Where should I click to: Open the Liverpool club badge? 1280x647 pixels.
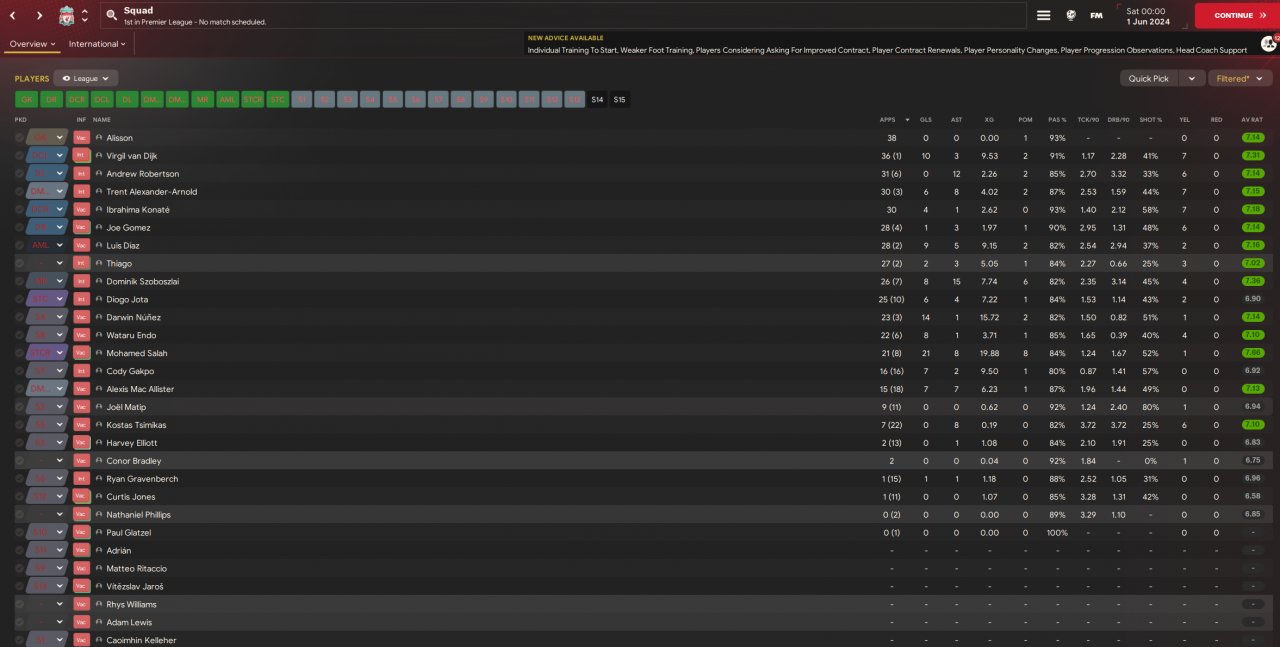[x=66, y=16]
